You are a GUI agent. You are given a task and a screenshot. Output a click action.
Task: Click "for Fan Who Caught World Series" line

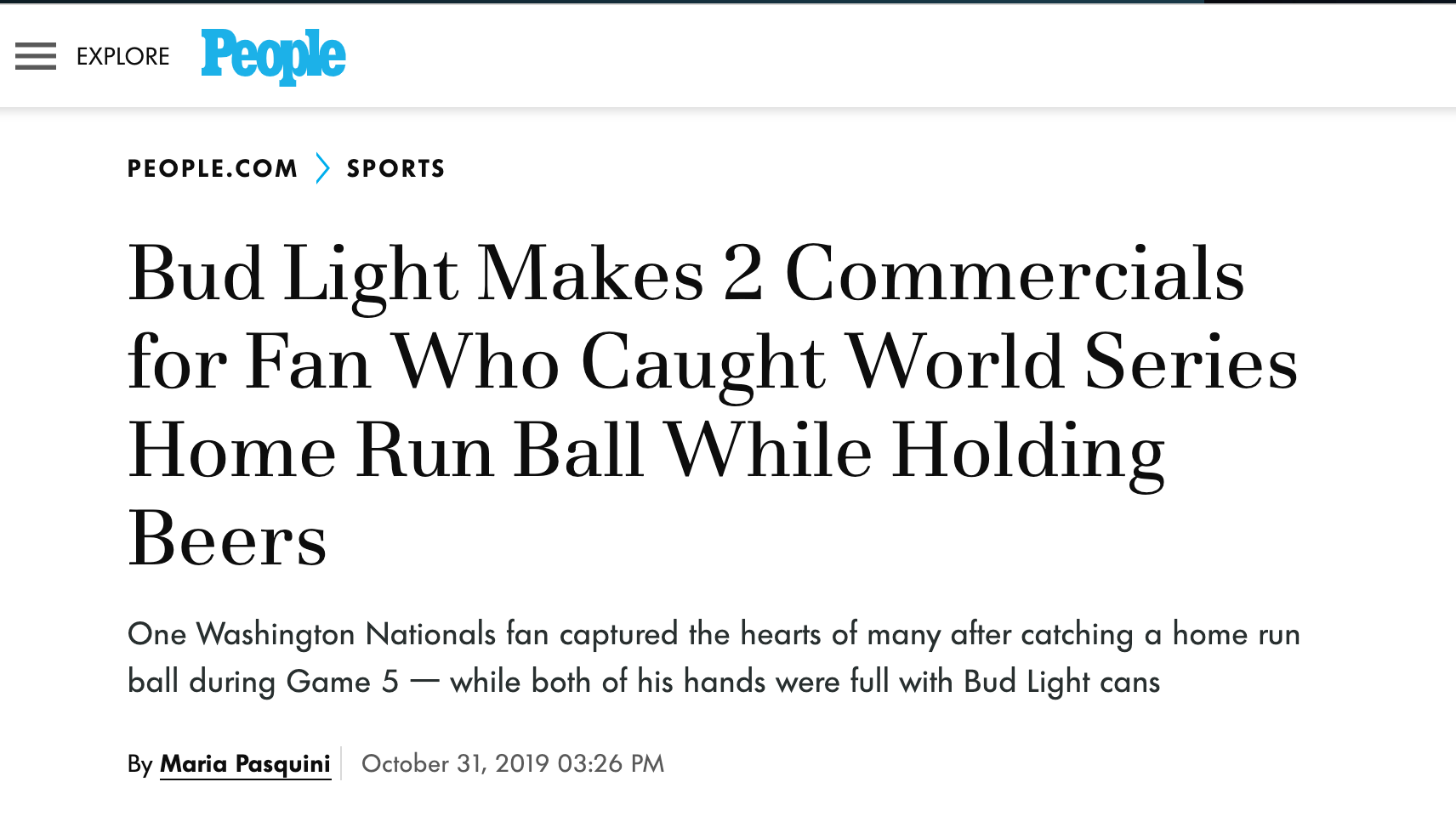coord(713,364)
